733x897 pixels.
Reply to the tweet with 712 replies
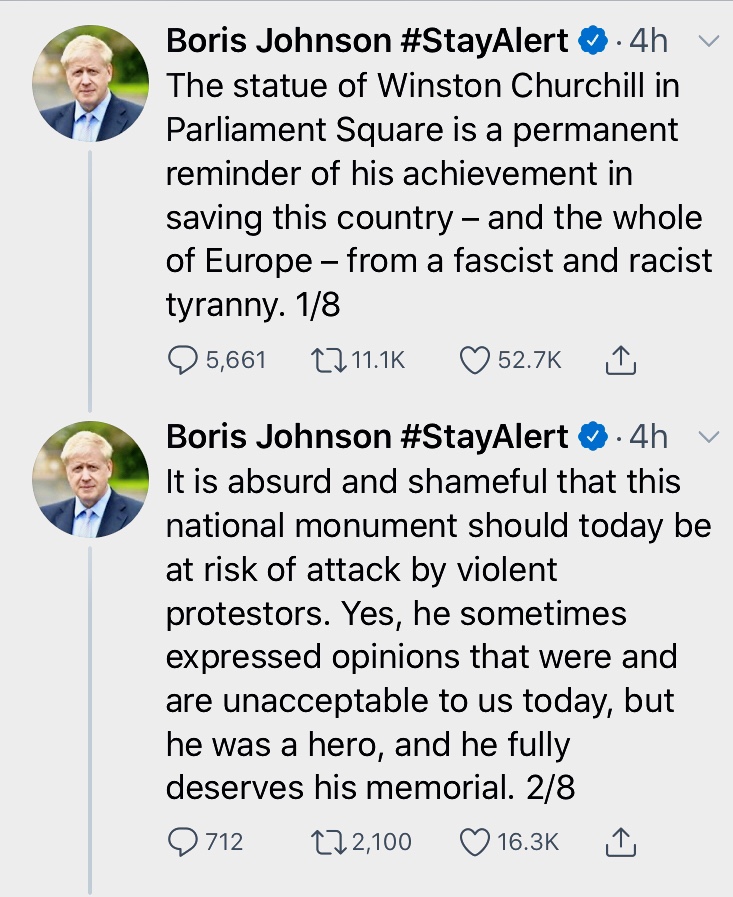tap(182, 842)
